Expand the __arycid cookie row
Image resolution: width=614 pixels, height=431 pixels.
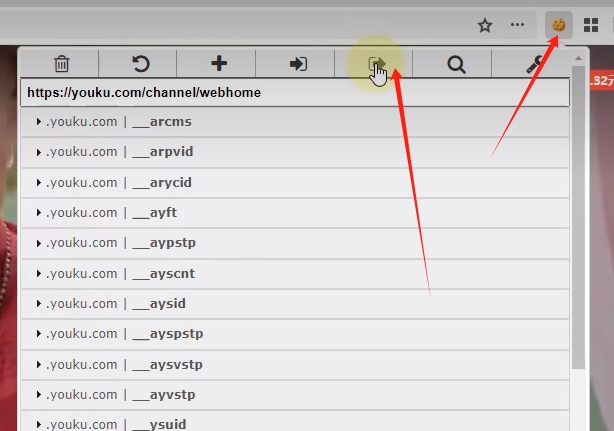(295, 183)
